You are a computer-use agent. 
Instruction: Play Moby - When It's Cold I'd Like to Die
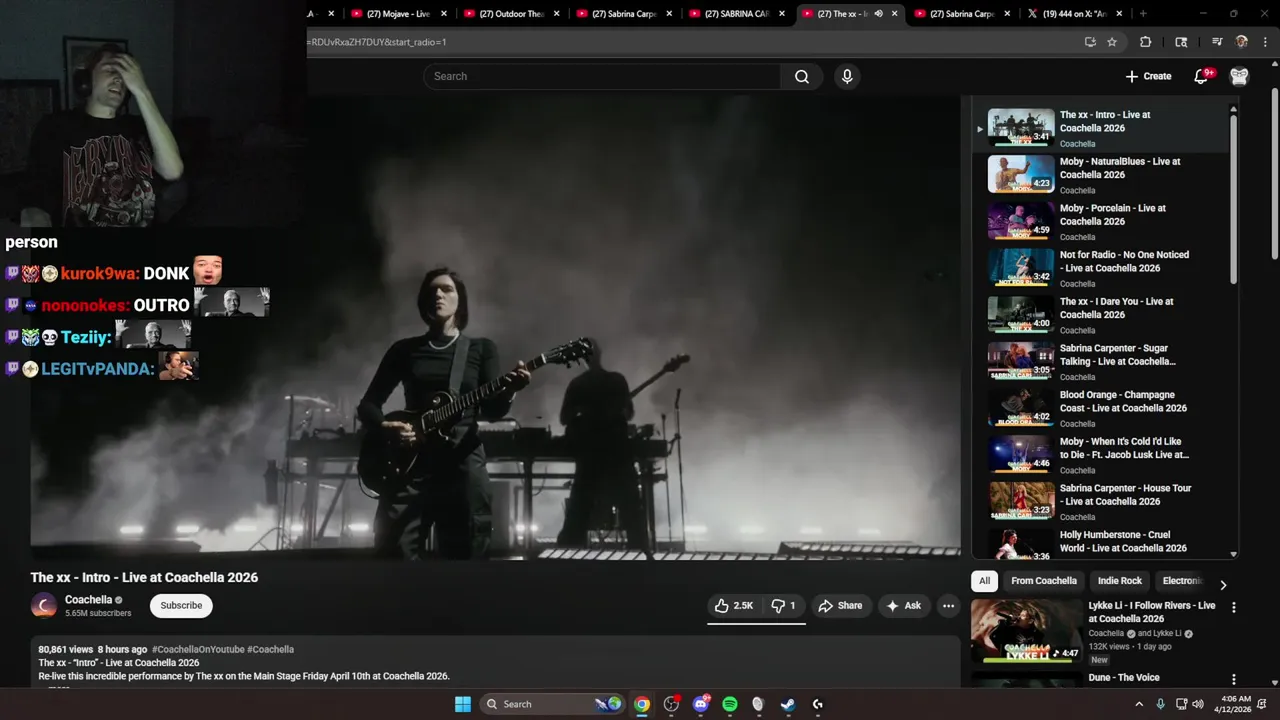click(1100, 455)
